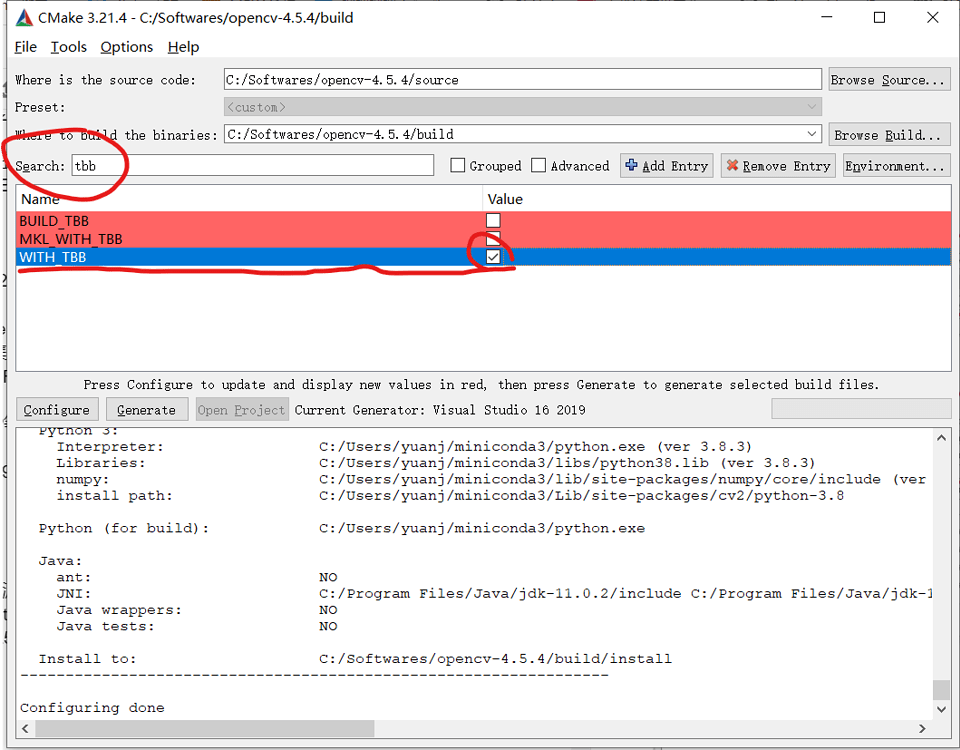Open the Options menu
Image resolution: width=960 pixels, height=750 pixels.
pyautogui.click(x=126, y=47)
